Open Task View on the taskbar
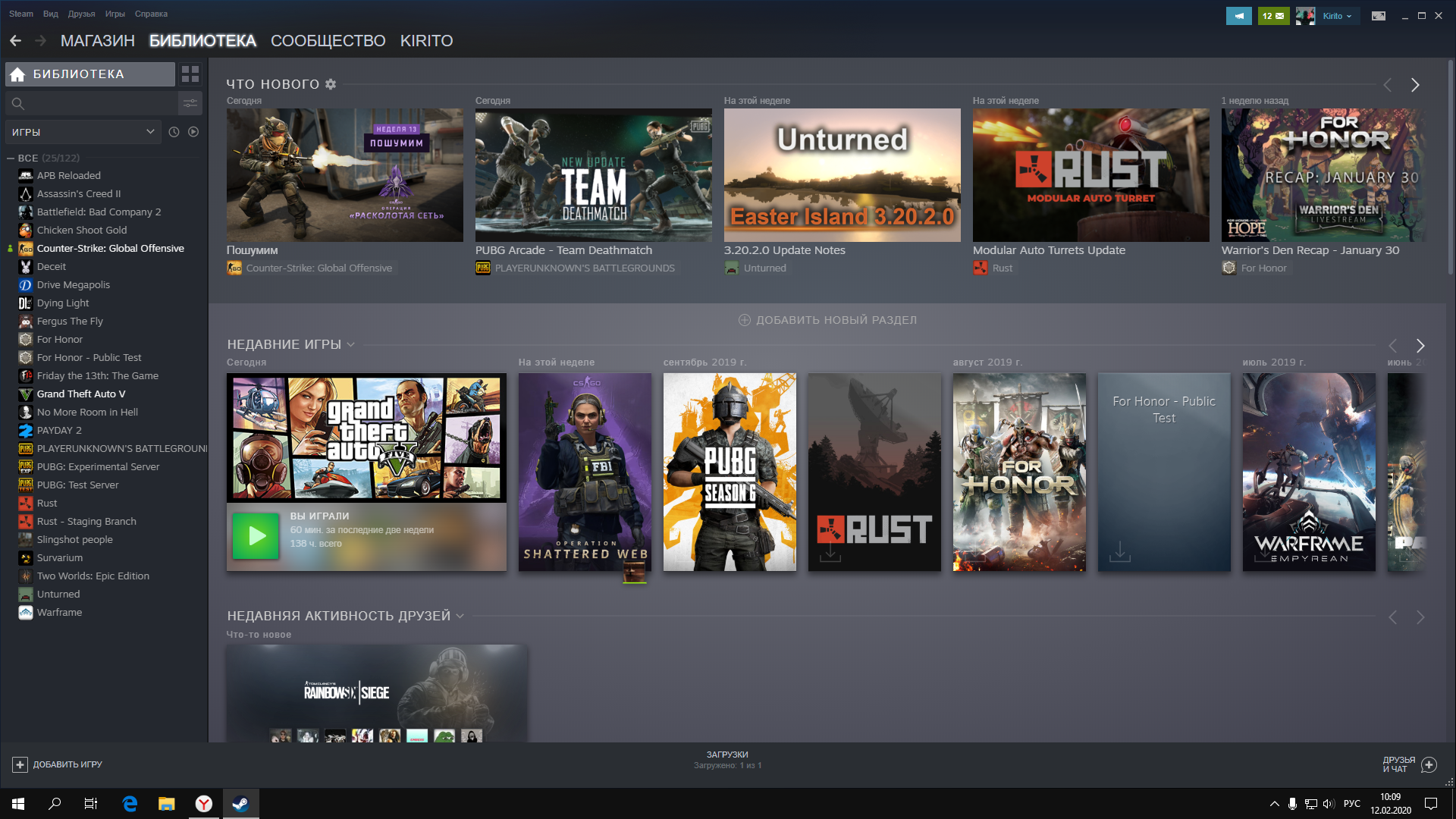1456x819 pixels. (91, 804)
